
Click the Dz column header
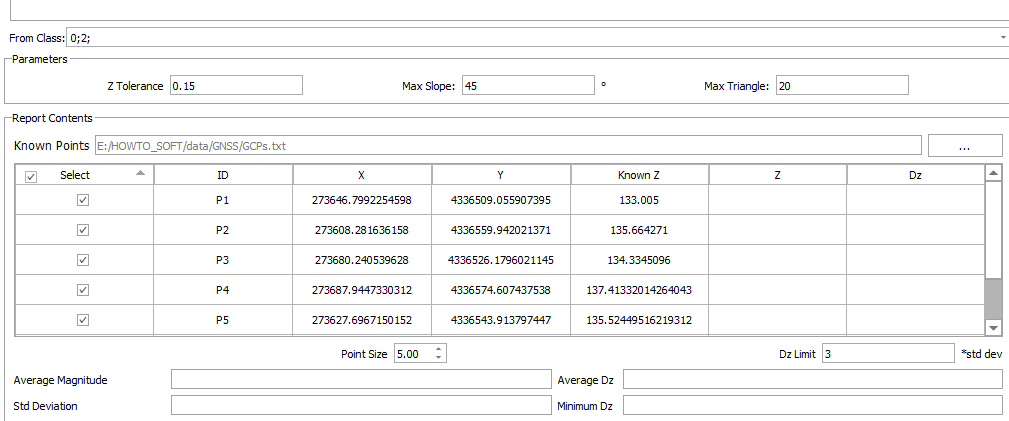pyautogui.click(x=915, y=175)
